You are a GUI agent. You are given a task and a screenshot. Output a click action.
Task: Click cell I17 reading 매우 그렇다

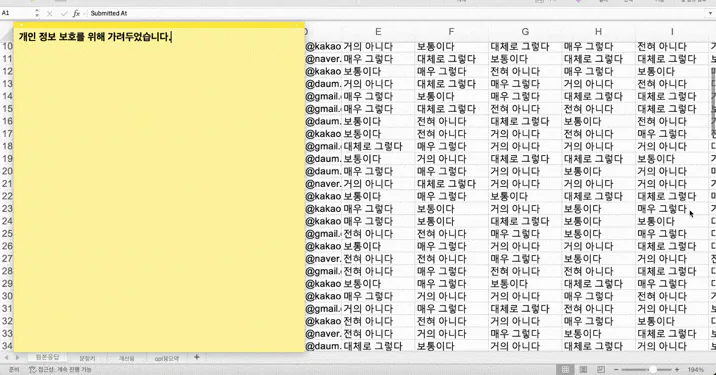(x=672, y=134)
